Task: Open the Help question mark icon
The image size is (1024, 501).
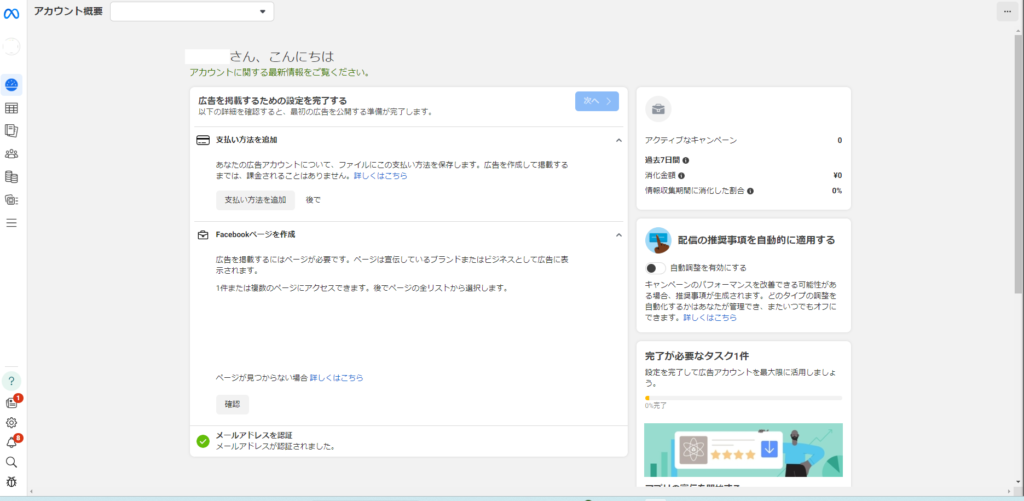Action: 12,381
